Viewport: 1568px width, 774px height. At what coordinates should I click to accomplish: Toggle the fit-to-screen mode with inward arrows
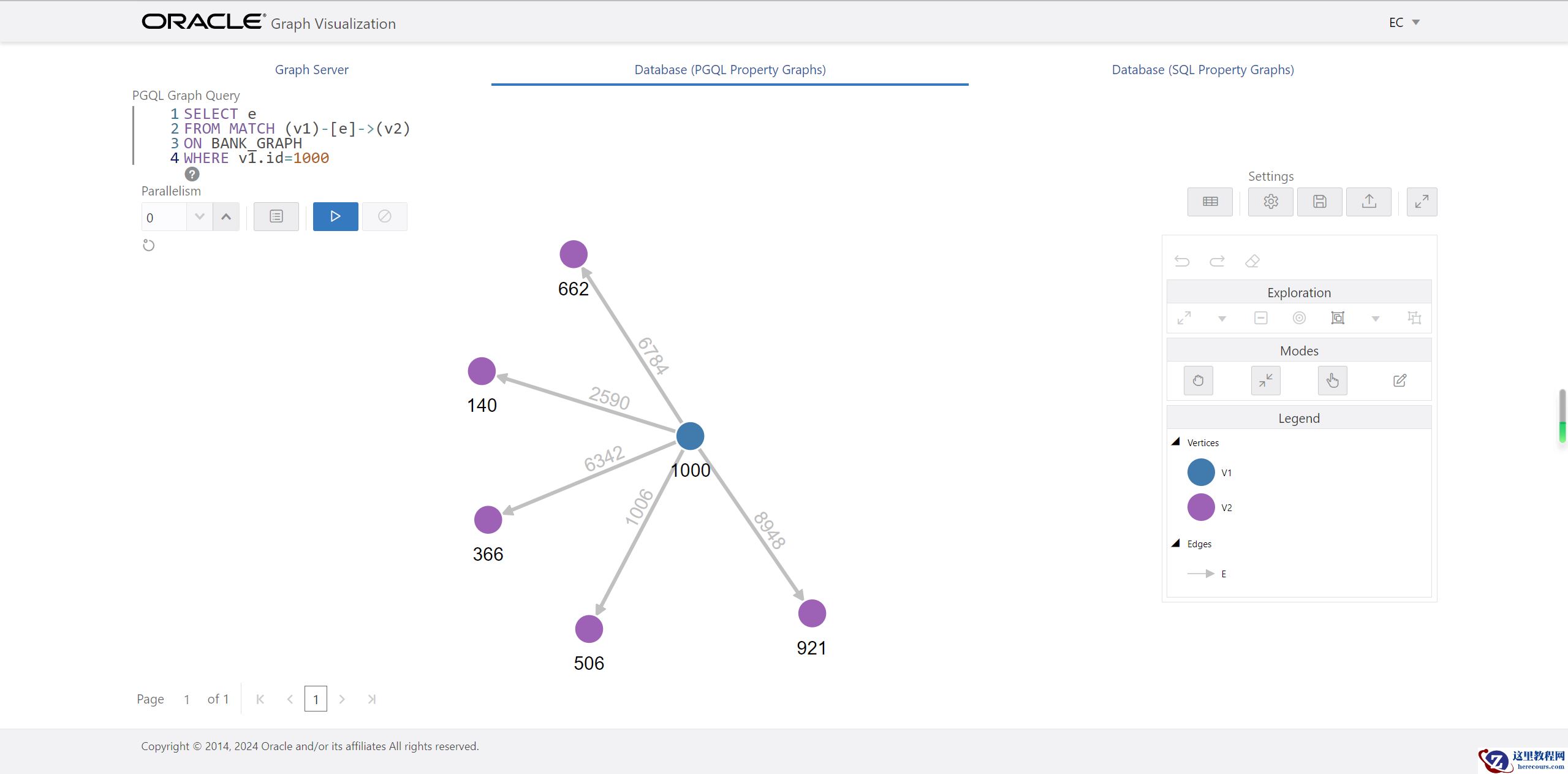[1265, 381]
